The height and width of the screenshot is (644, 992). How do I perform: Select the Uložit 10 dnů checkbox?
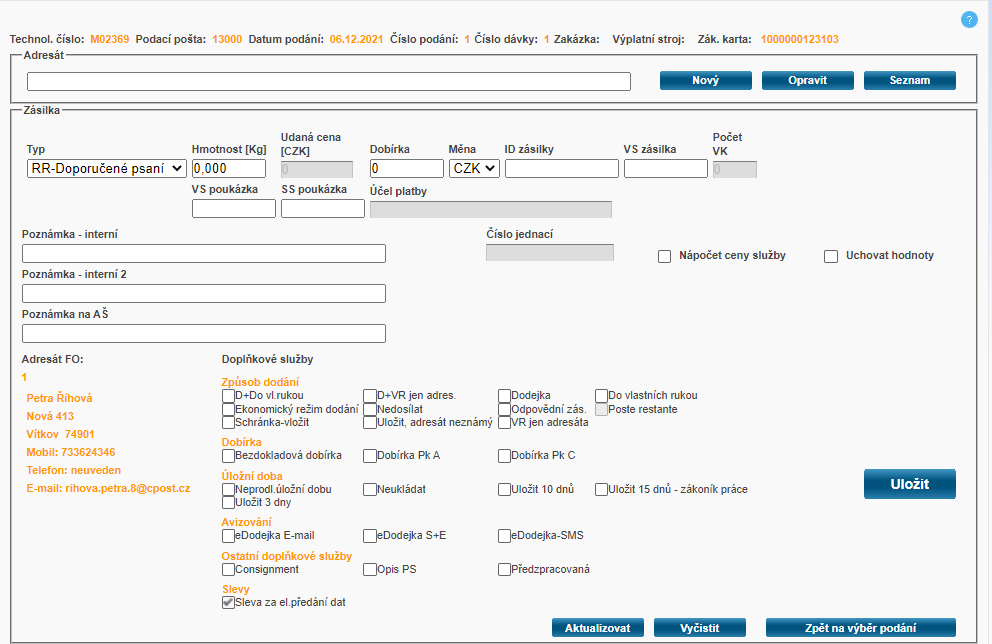pyautogui.click(x=505, y=490)
